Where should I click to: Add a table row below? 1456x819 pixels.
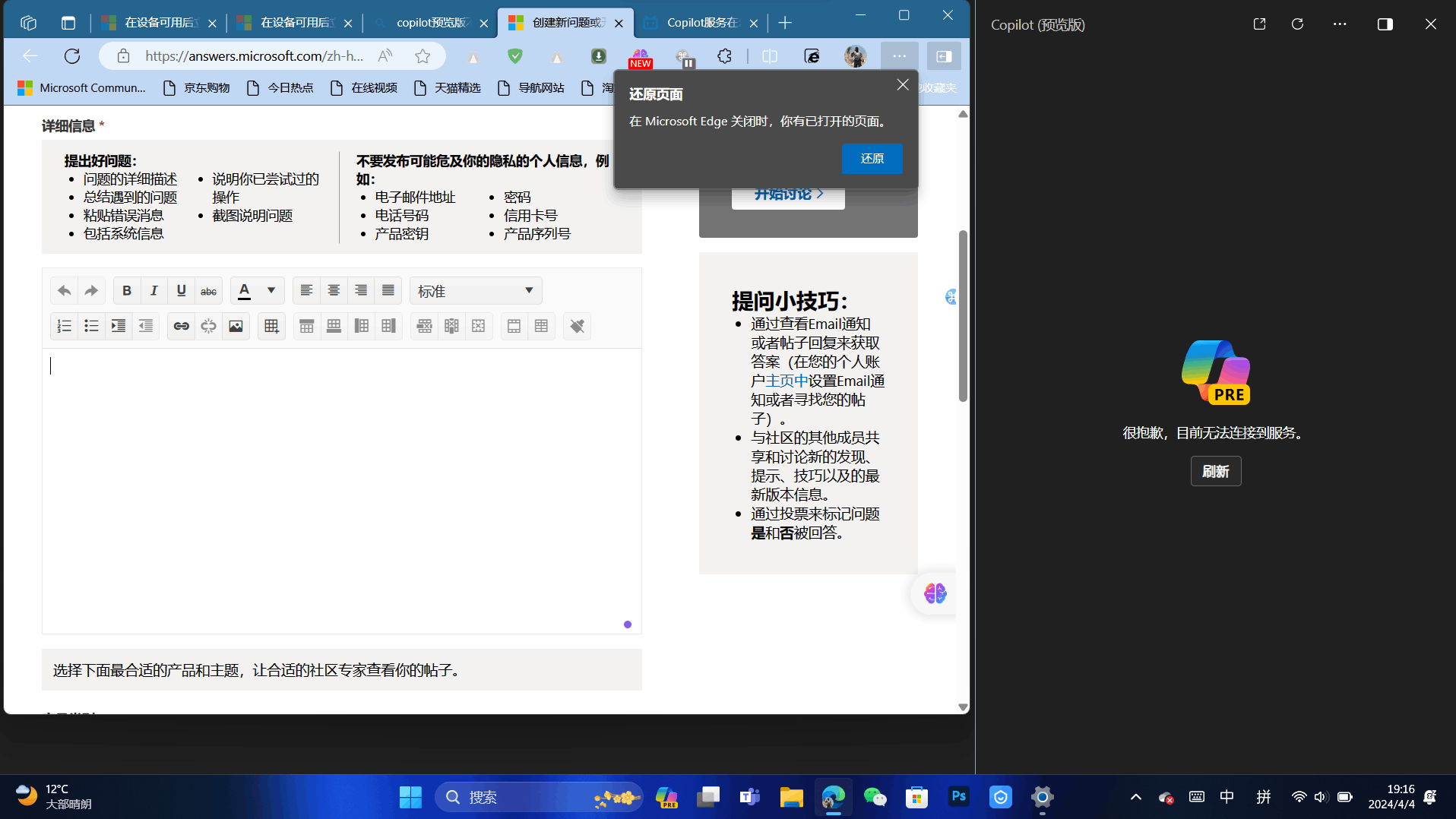[334, 326]
